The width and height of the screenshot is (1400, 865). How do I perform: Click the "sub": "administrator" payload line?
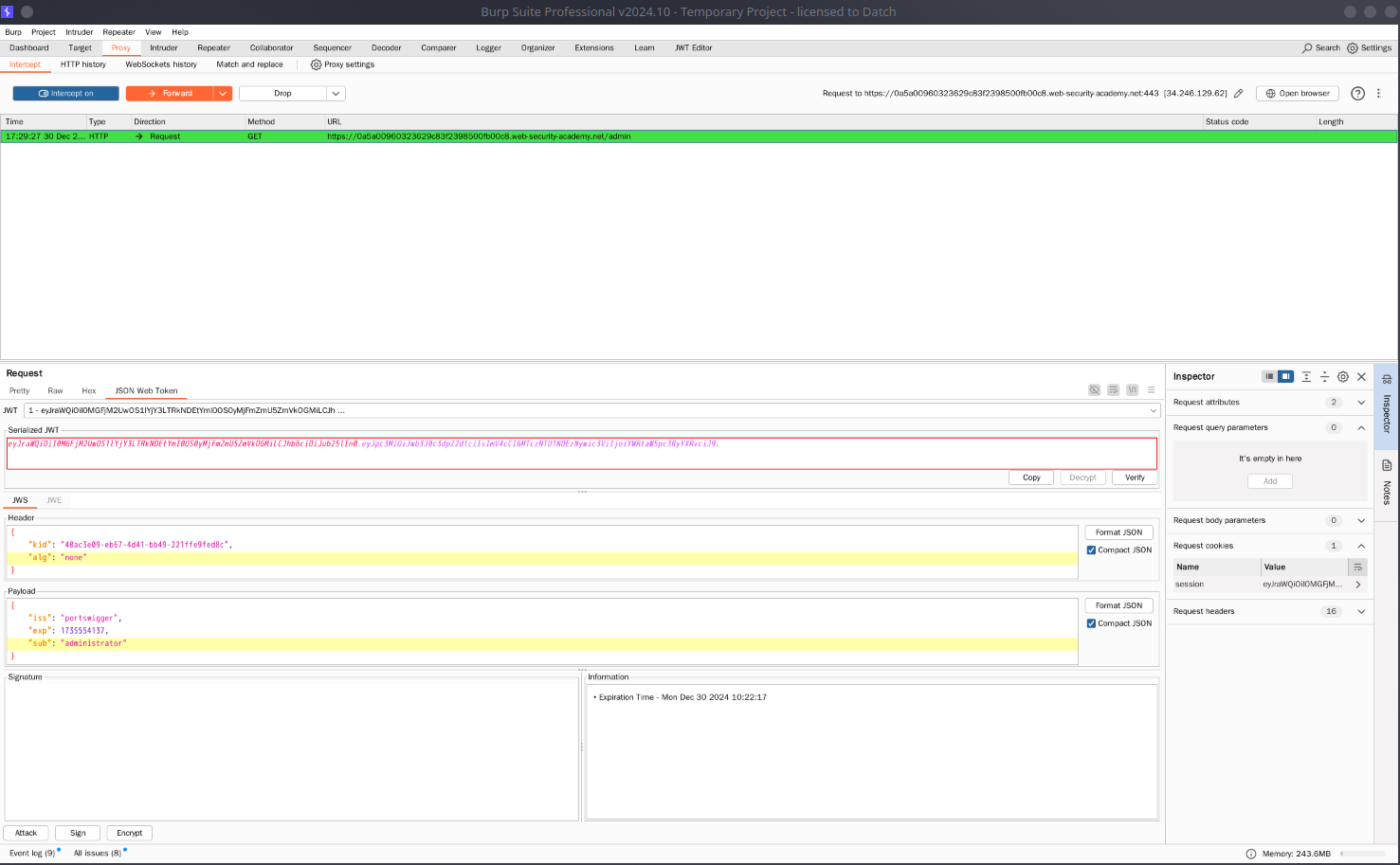click(x=542, y=643)
